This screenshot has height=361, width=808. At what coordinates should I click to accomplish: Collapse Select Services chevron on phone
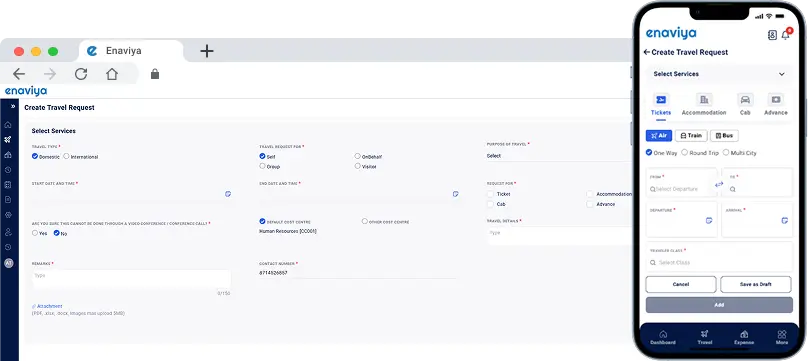[782, 74]
